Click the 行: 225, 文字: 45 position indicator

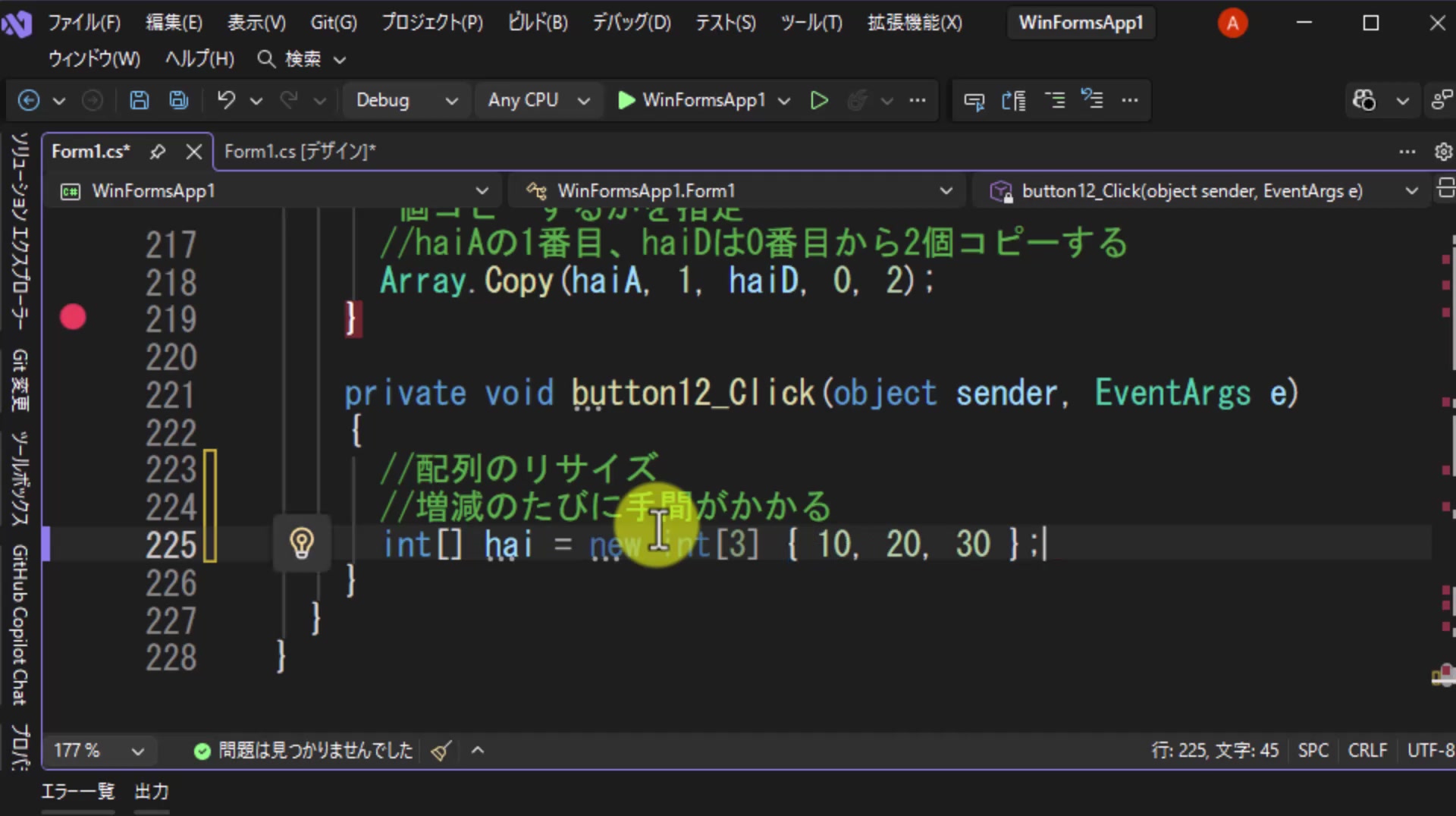point(1215,751)
